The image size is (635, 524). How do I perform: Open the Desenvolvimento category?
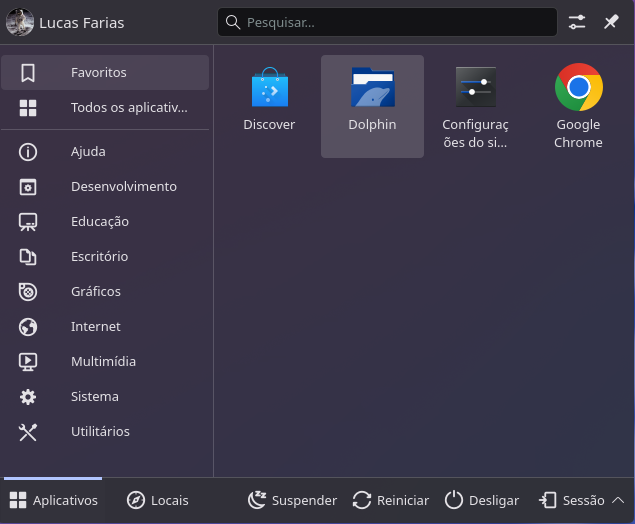pyautogui.click(x=105, y=187)
